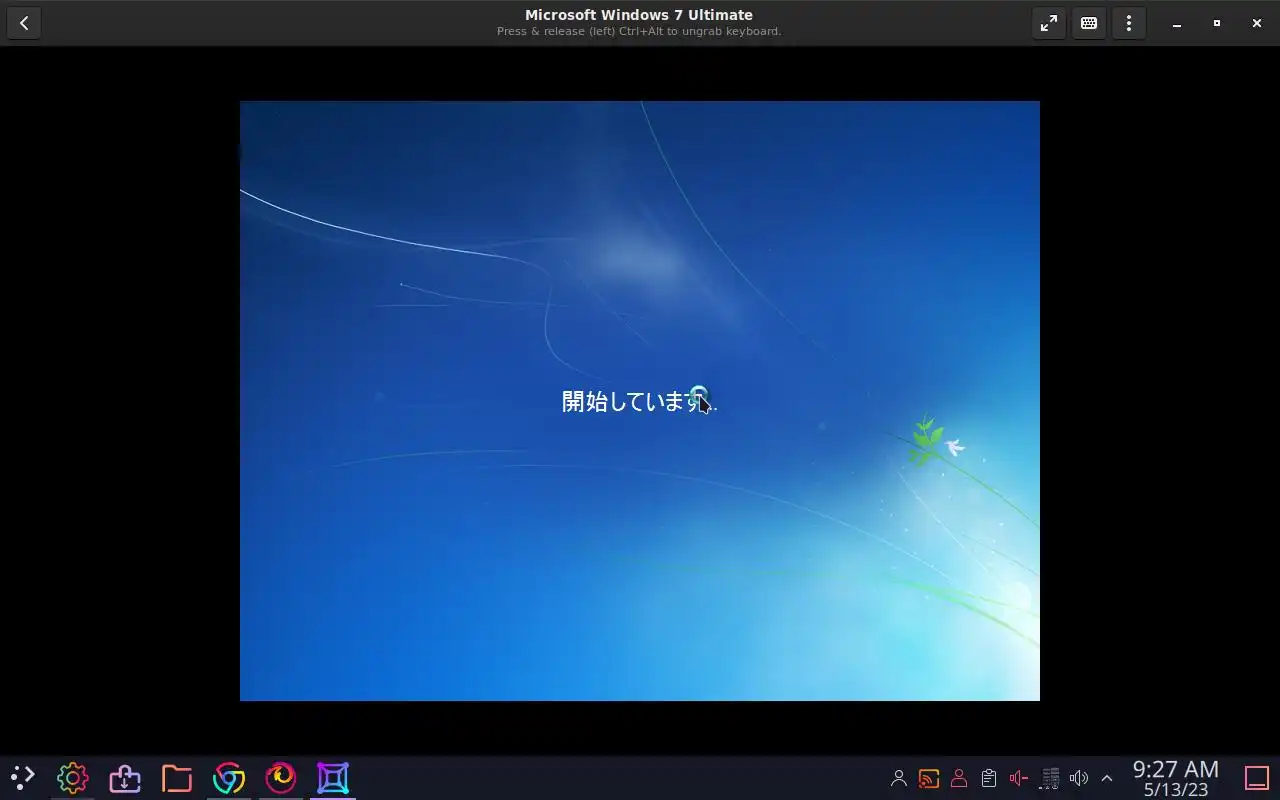Maximize the Windows 7 VM window
The width and height of the screenshot is (1280, 800).
pos(1217,23)
